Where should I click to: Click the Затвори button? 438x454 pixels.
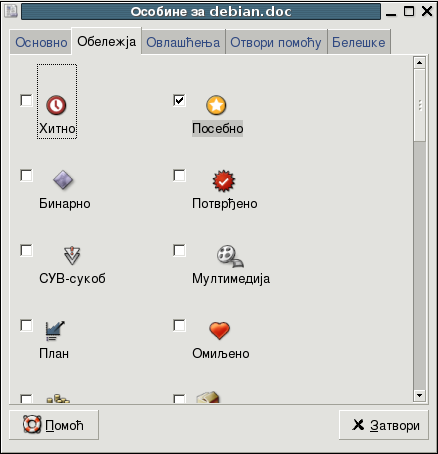click(384, 425)
